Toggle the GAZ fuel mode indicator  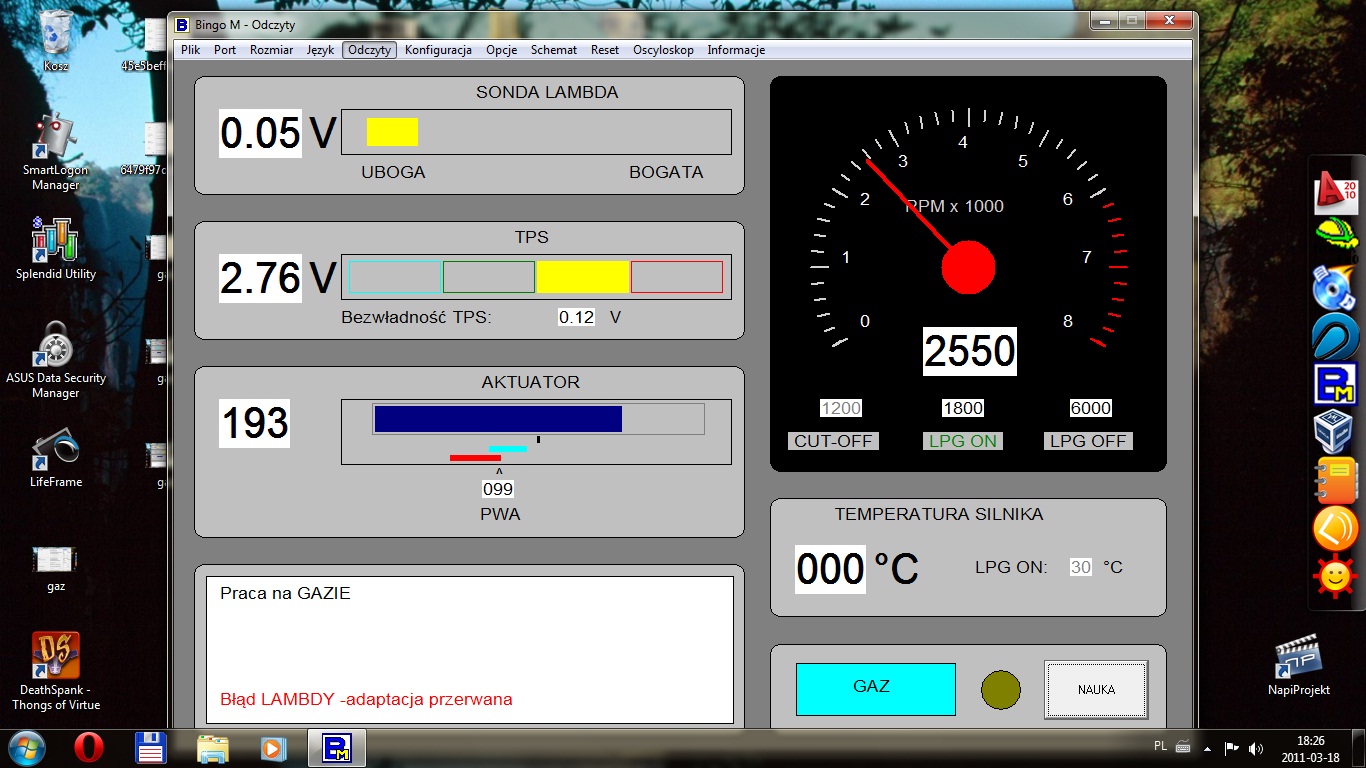(875, 688)
